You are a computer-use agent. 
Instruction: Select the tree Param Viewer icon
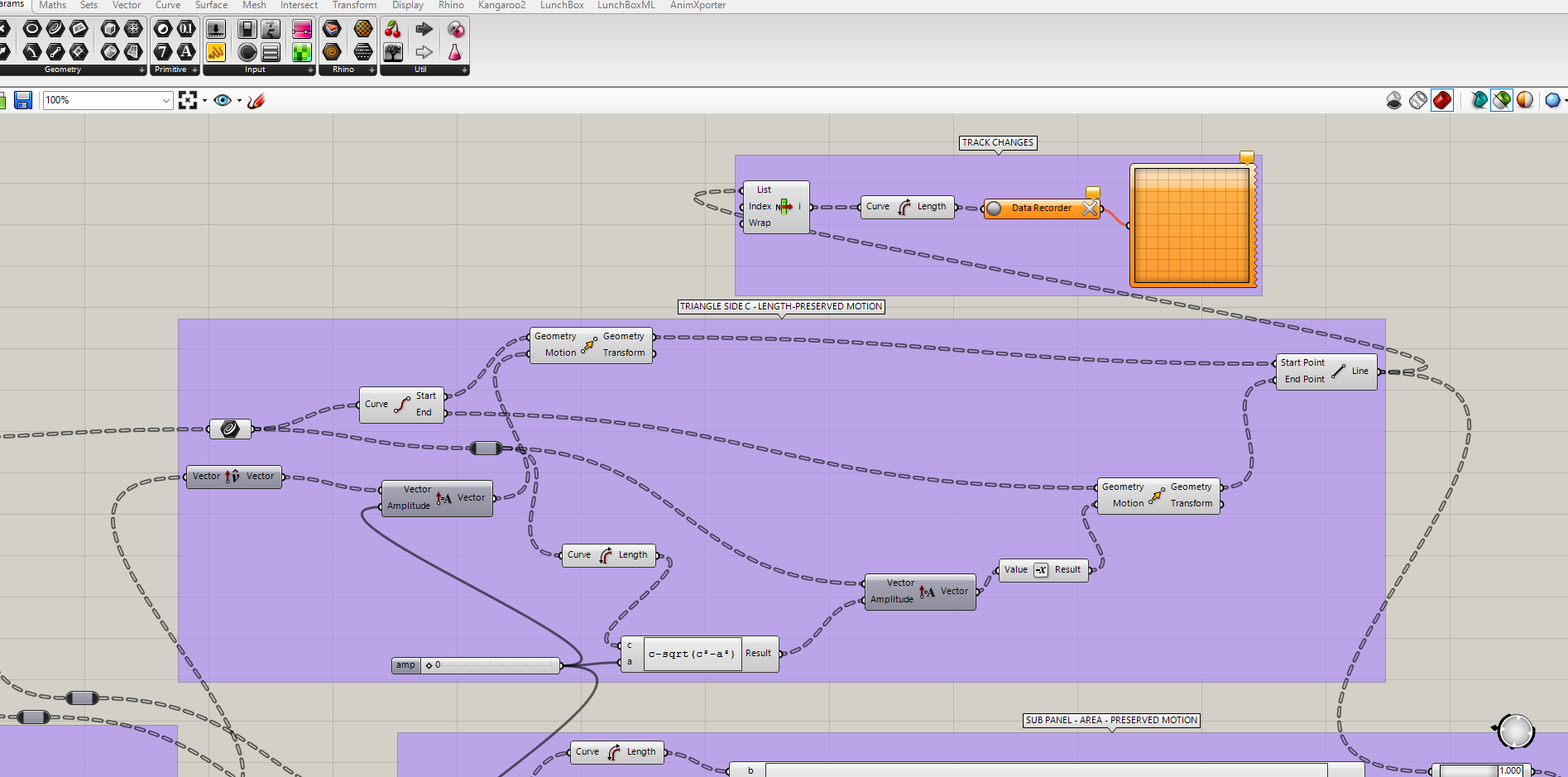393,52
